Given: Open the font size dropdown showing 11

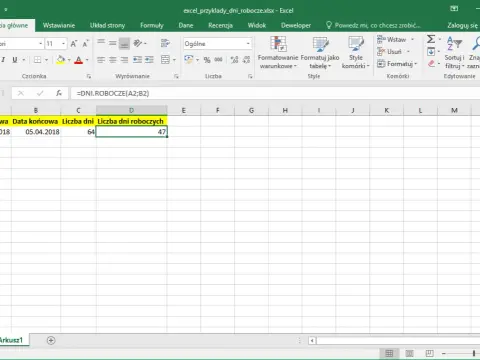Looking at the screenshot, I should pyautogui.click(x=63, y=44).
